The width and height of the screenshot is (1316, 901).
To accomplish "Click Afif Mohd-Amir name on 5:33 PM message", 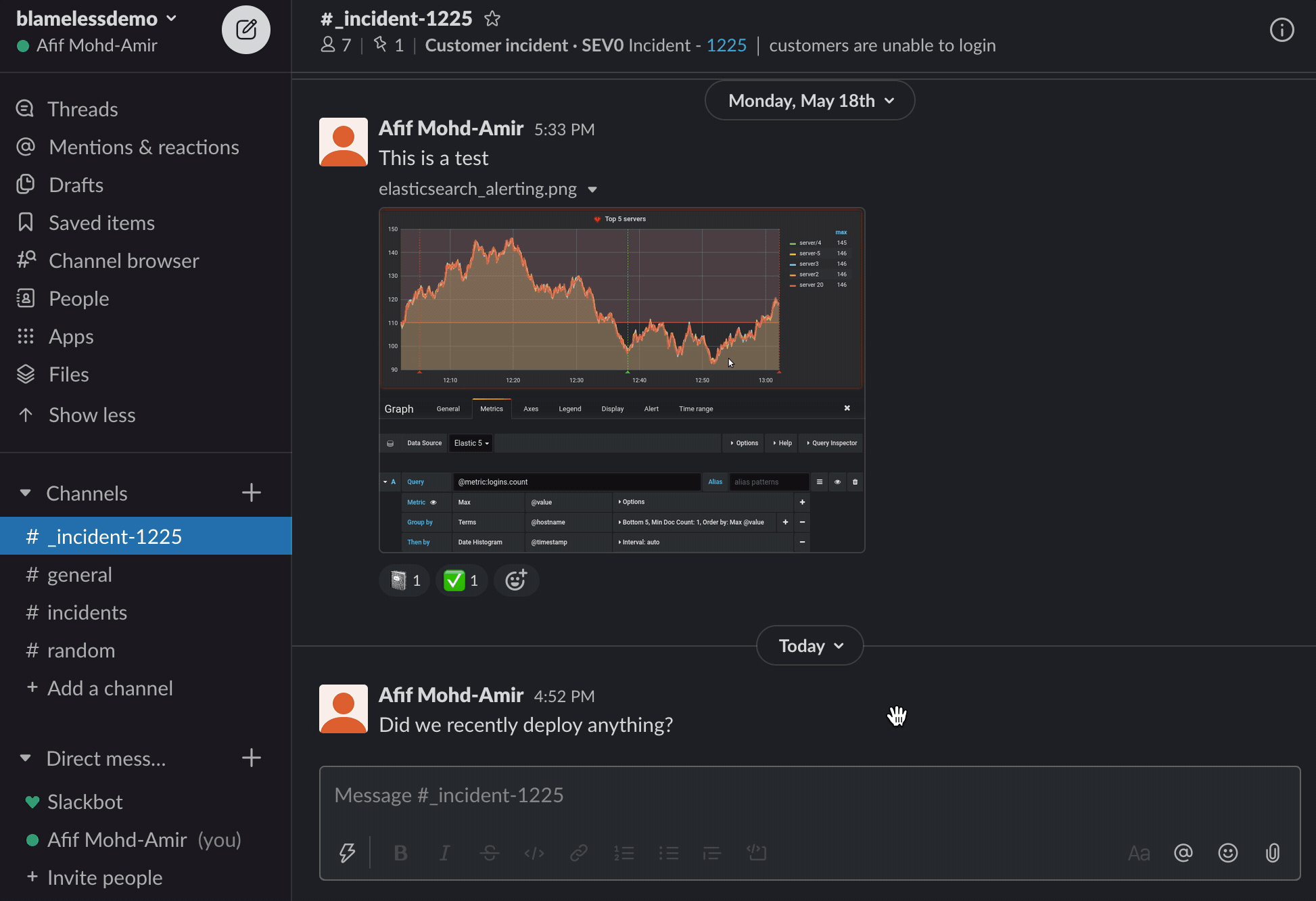I will click(451, 128).
